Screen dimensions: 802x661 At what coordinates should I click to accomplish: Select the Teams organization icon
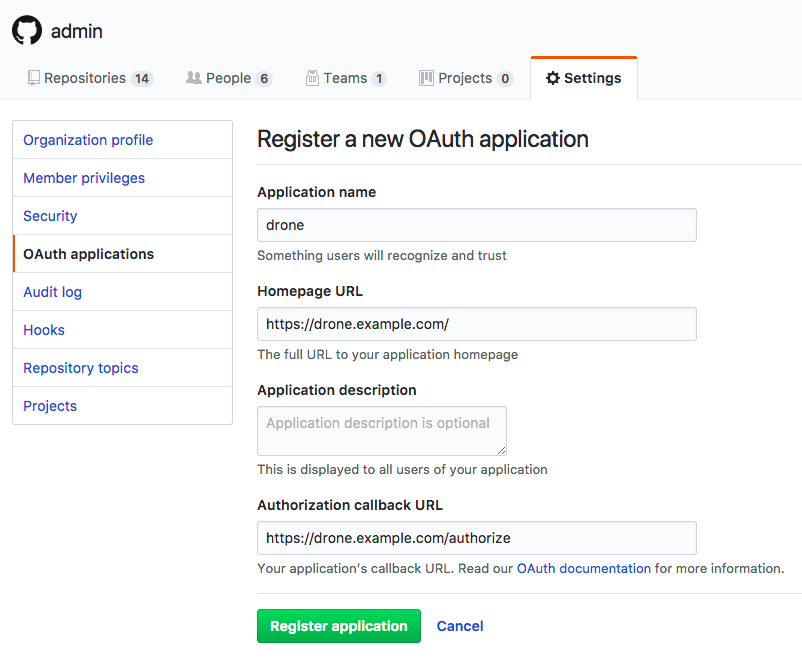pos(313,77)
